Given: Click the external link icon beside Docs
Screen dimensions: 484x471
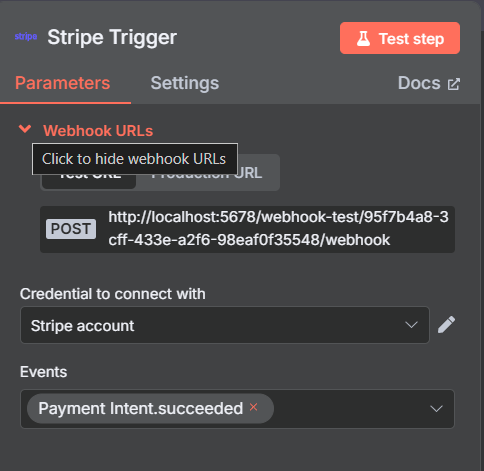Looking at the screenshot, I should click(454, 84).
